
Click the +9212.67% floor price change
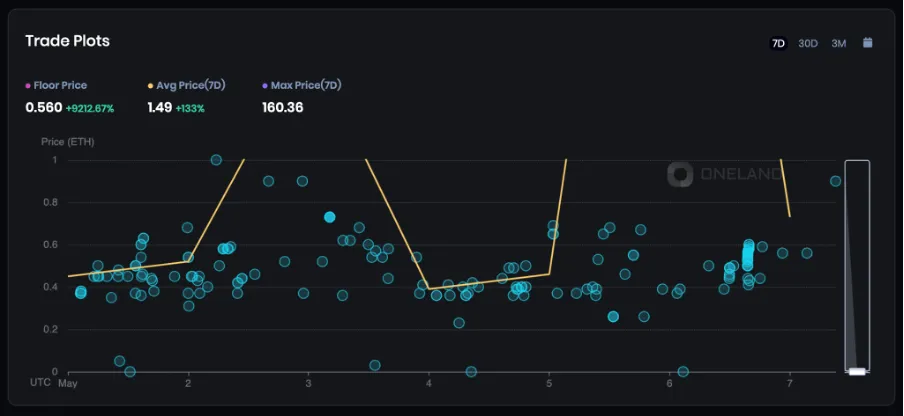90,108
